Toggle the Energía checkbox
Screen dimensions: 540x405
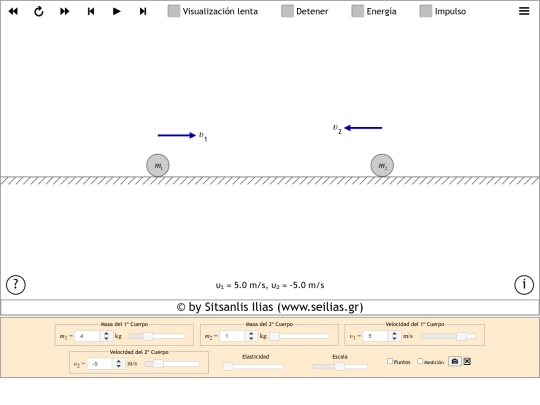point(357,11)
